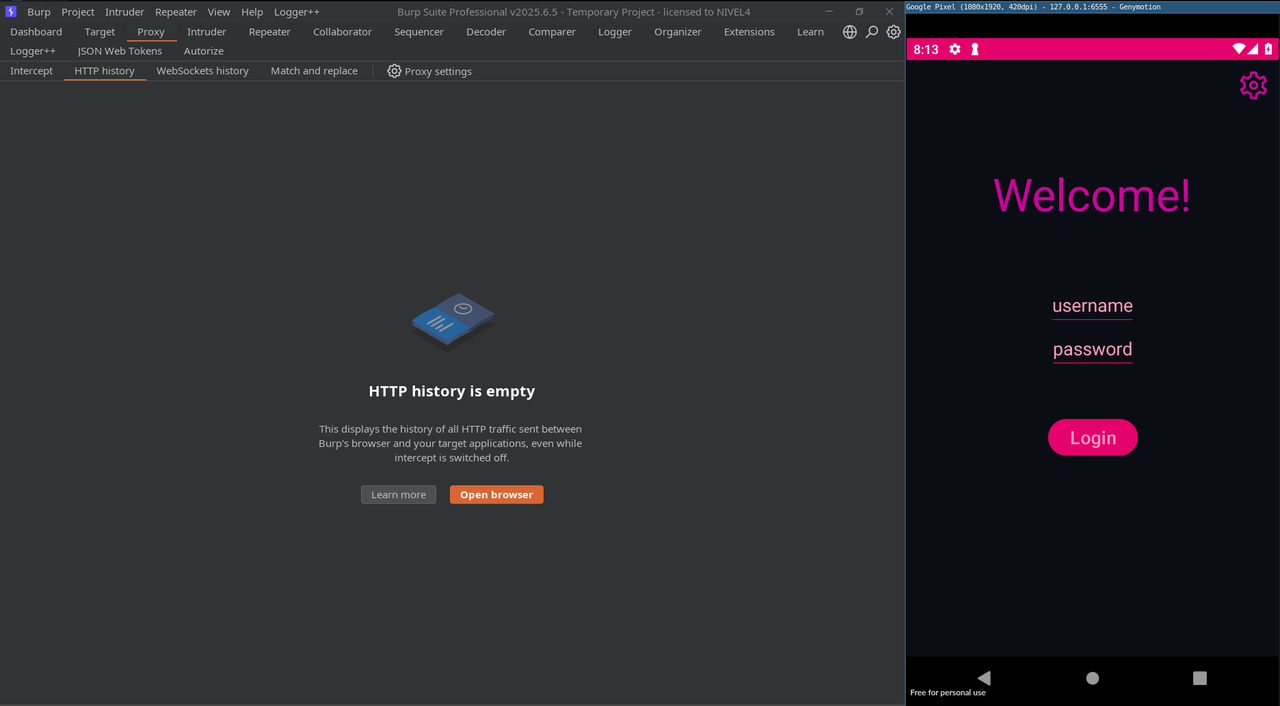Open the View menu
The width and height of the screenshot is (1280, 706).
coord(219,12)
